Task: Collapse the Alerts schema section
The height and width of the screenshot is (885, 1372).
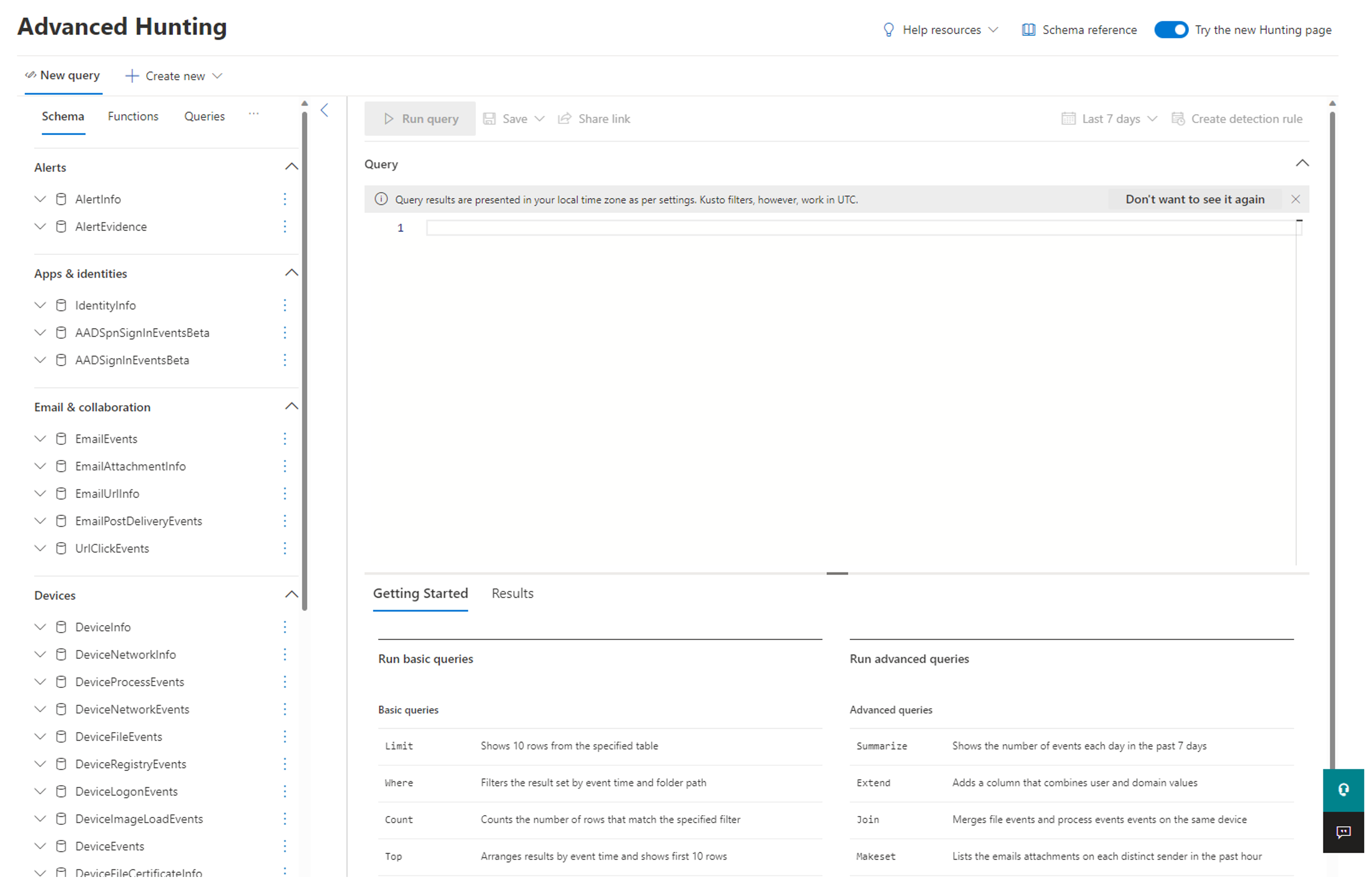Action: [x=291, y=166]
